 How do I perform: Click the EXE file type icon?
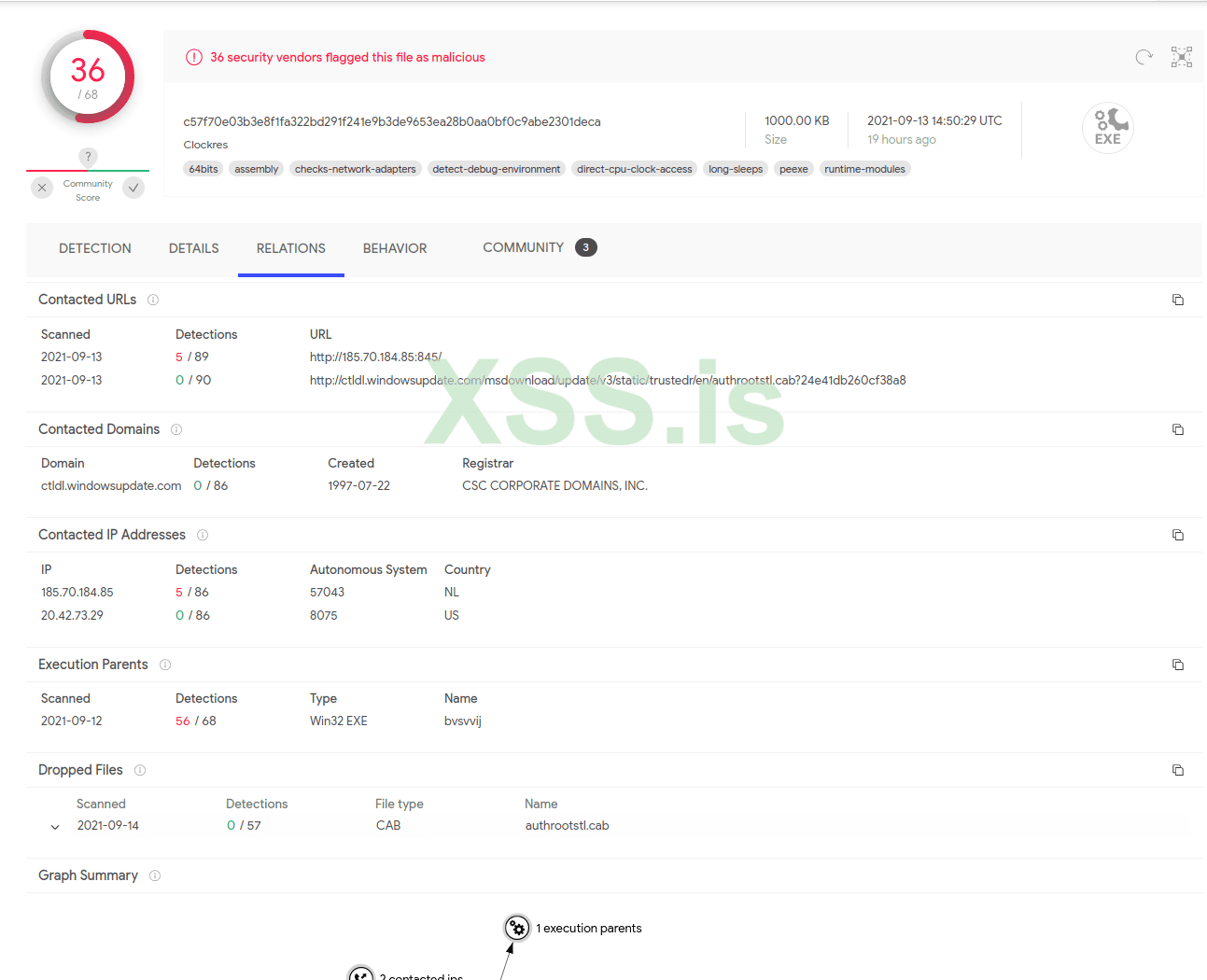pyautogui.click(x=1108, y=128)
